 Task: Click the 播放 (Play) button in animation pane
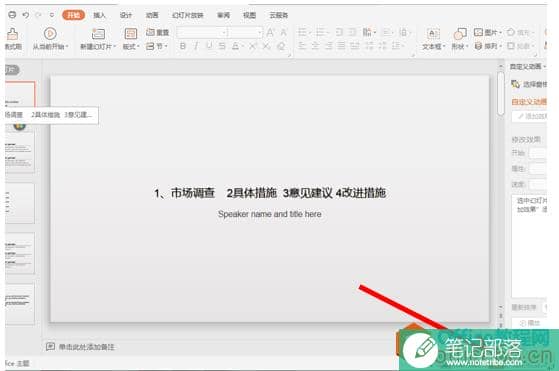[x=530, y=323]
